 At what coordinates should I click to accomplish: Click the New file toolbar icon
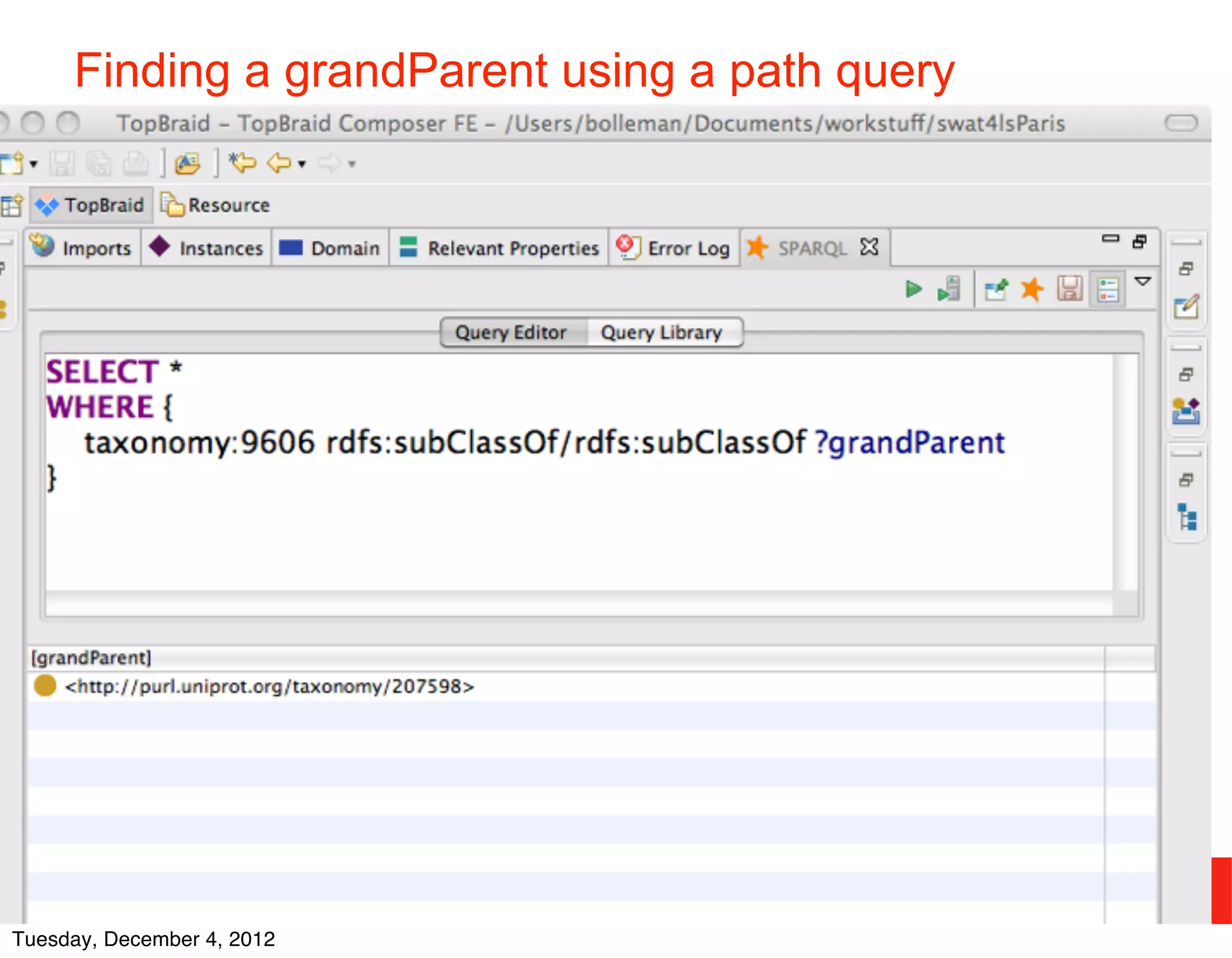[x=13, y=163]
